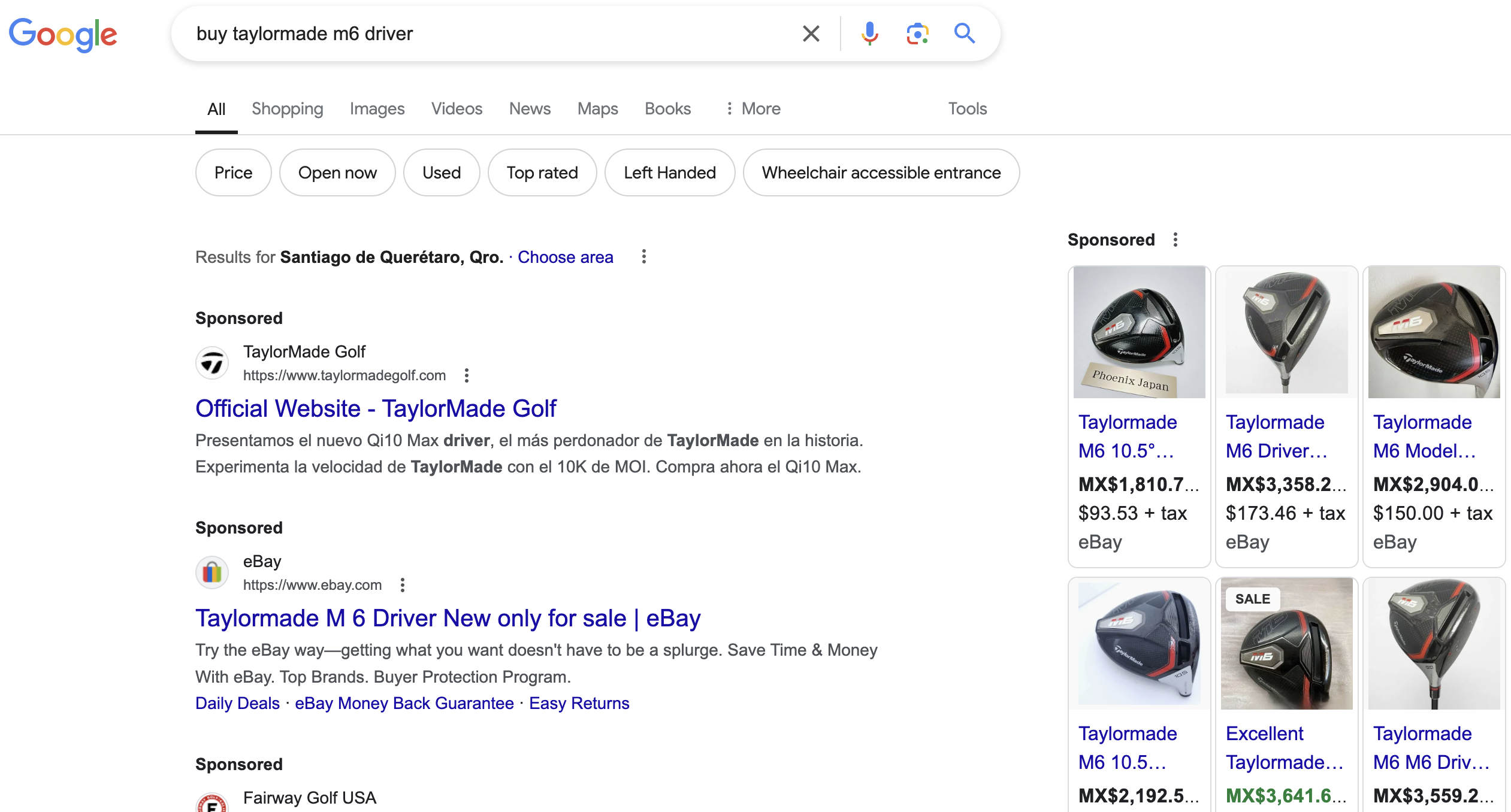Switch to the Images tab
The height and width of the screenshot is (812, 1511).
(377, 108)
